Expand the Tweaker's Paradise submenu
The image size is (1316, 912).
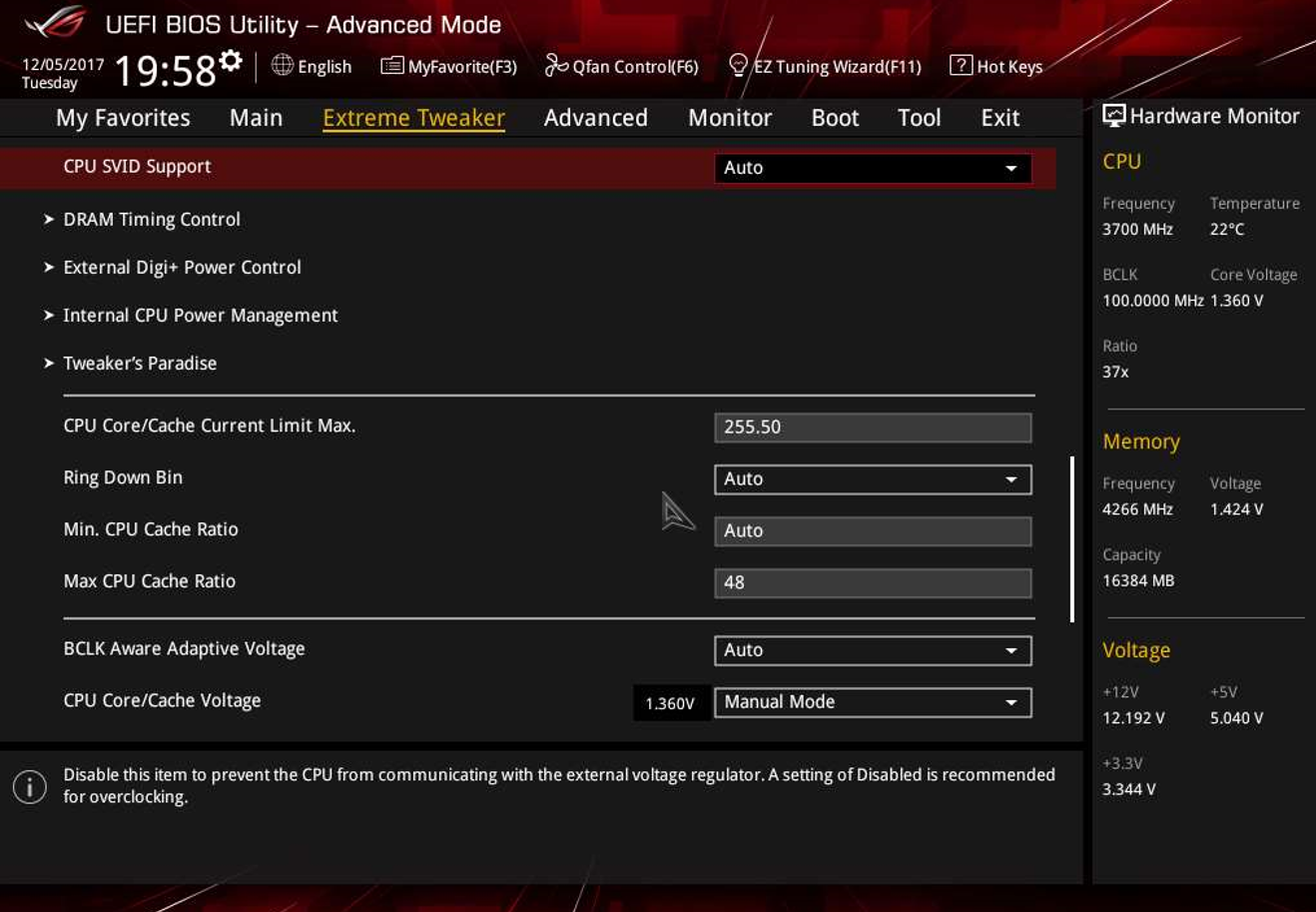pyautogui.click(x=140, y=364)
